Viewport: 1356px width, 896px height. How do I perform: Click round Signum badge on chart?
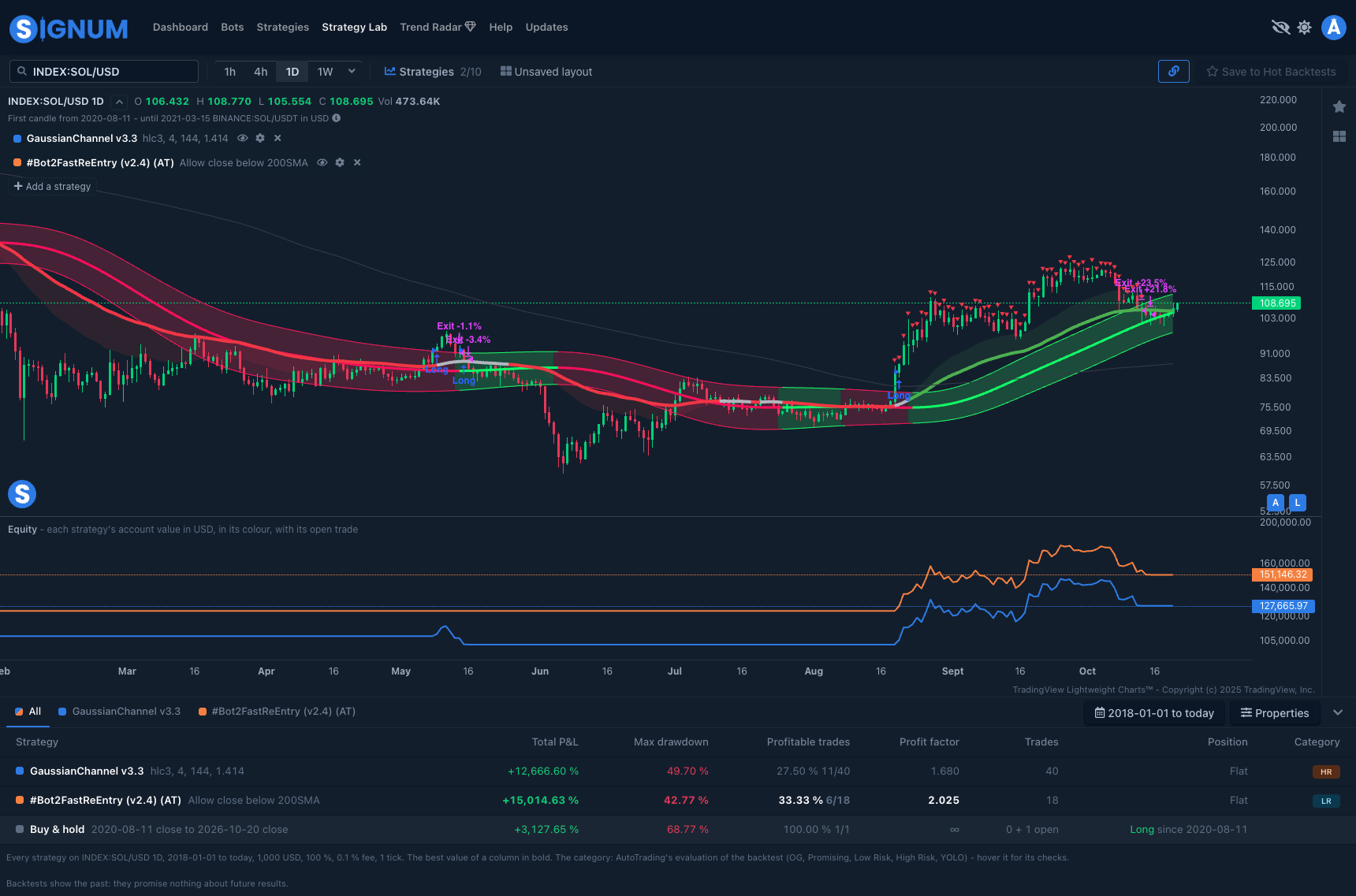click(22, 494)
